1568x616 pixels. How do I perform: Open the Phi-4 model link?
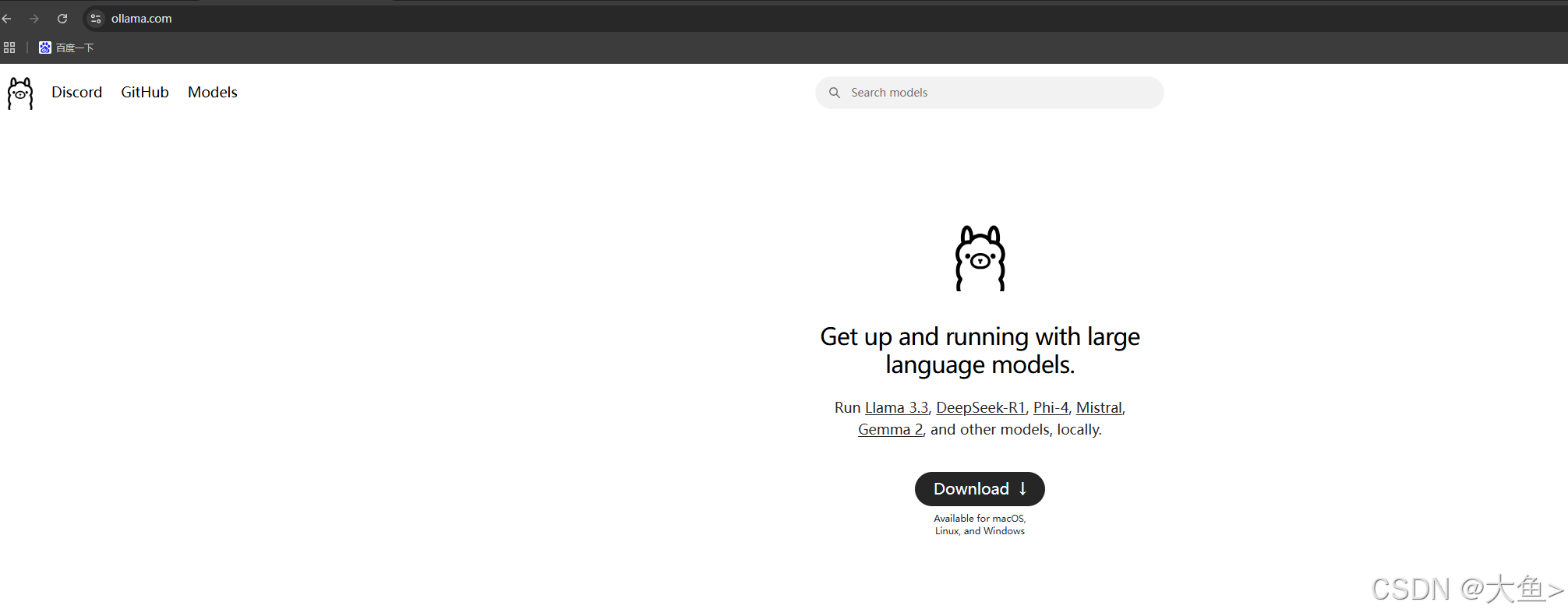tap(1051, 407)
